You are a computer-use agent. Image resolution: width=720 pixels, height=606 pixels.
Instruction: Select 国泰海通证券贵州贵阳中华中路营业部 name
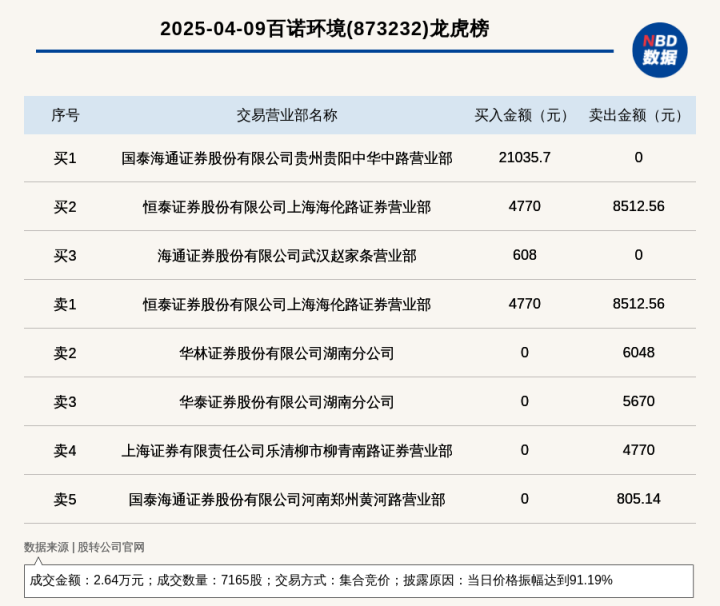tap(287, 158)
